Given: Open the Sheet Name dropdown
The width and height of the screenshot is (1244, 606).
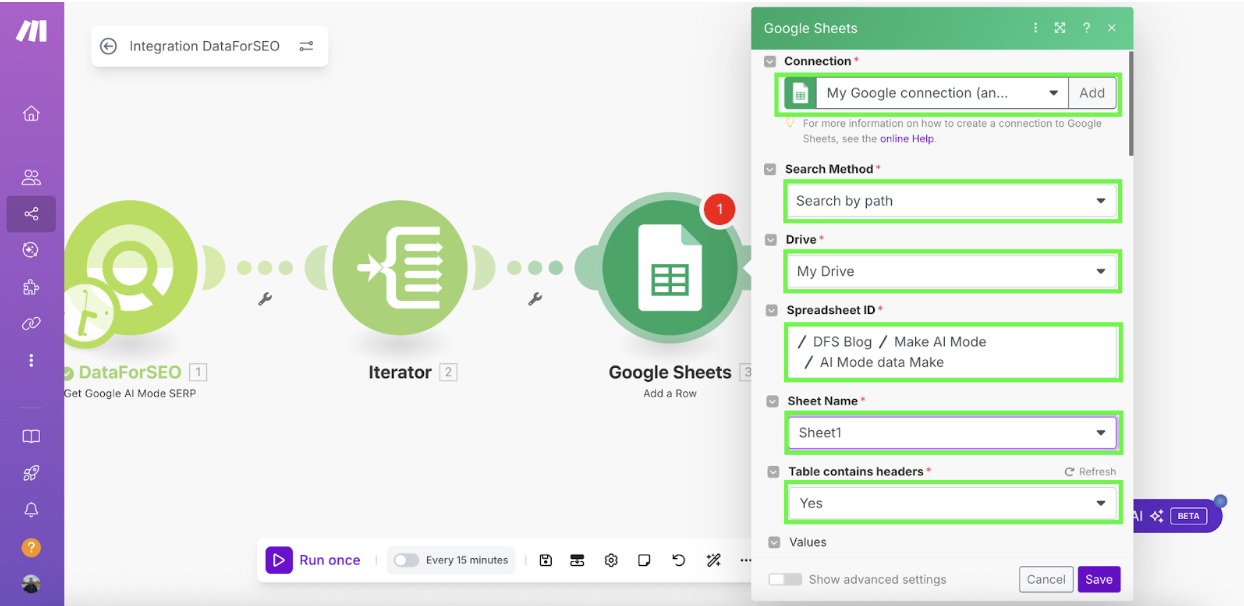Looking at the screenshot, I should click(x=952, y=433).
